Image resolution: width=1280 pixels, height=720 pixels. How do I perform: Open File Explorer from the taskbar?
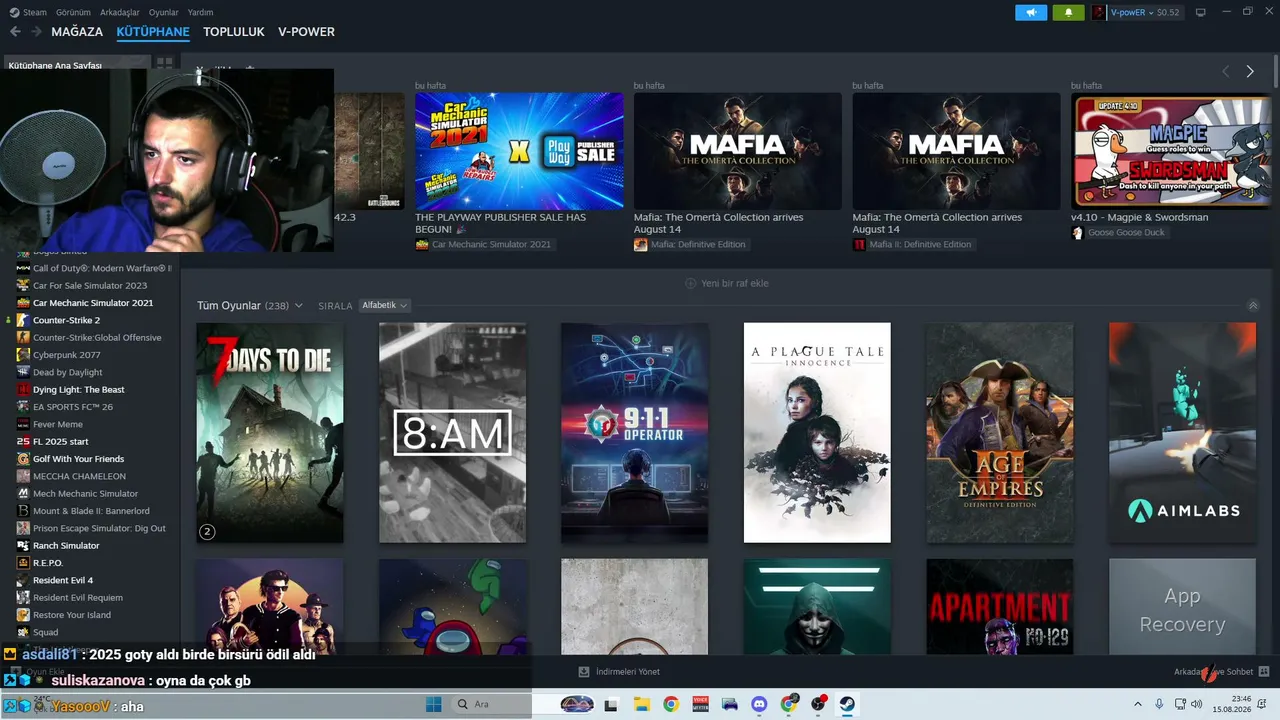[x=642, y=704]
